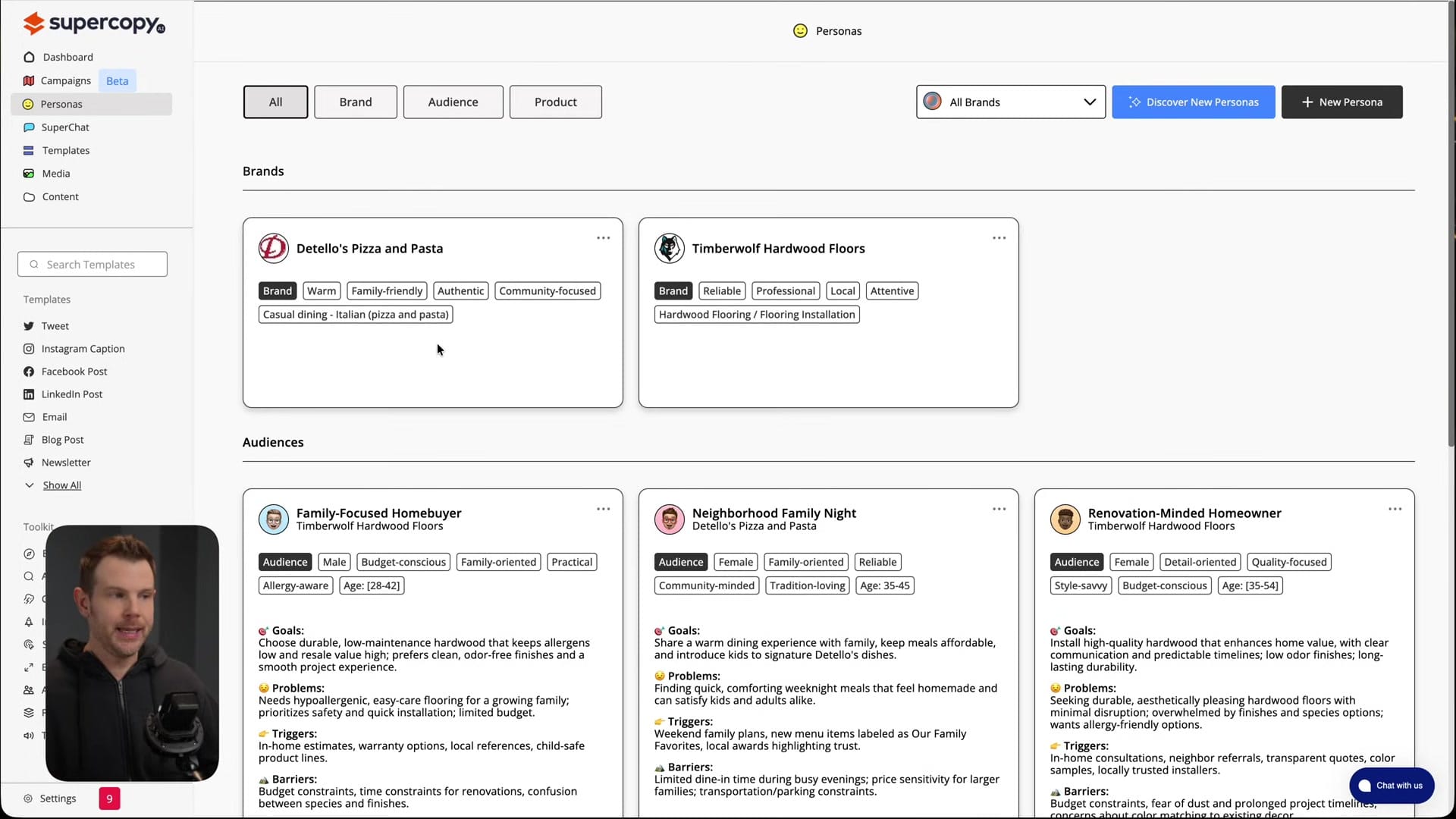Click the Supercopy logo

pyautogui.click(x=93, y=24)
